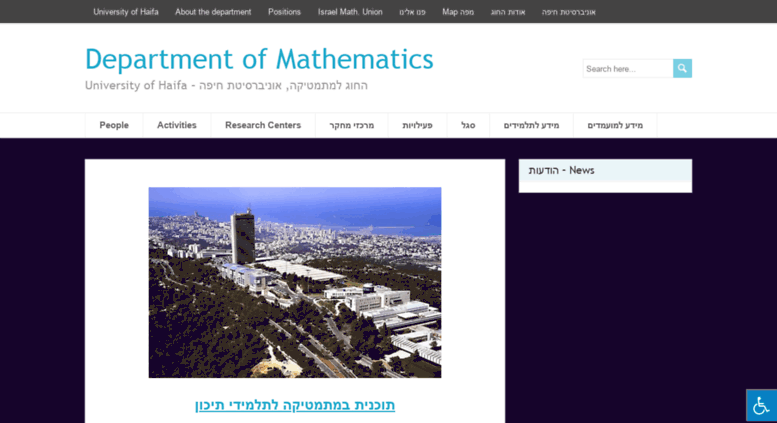
Task: Click the search magnifier button
Action: click(682, 68)
